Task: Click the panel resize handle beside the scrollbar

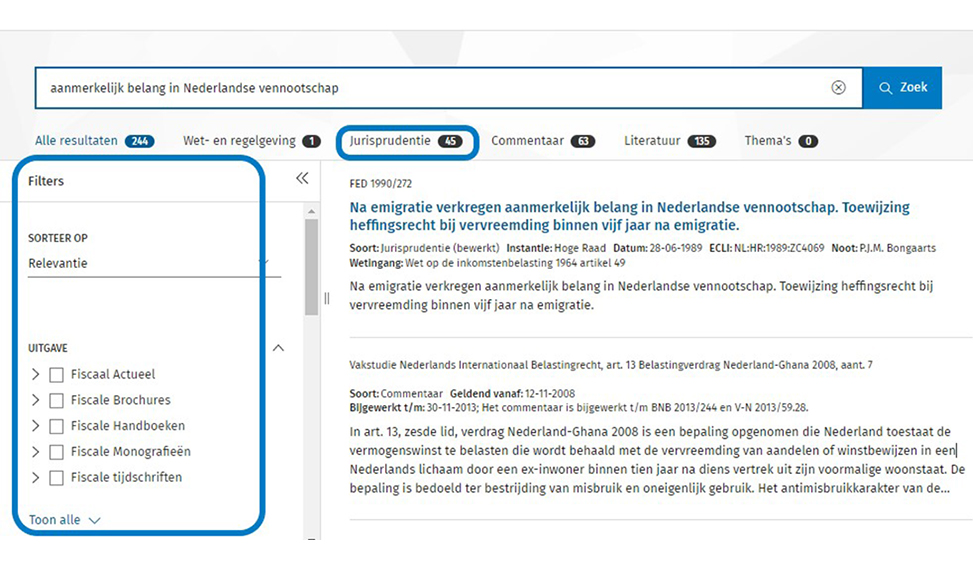Action: (326, 298)
